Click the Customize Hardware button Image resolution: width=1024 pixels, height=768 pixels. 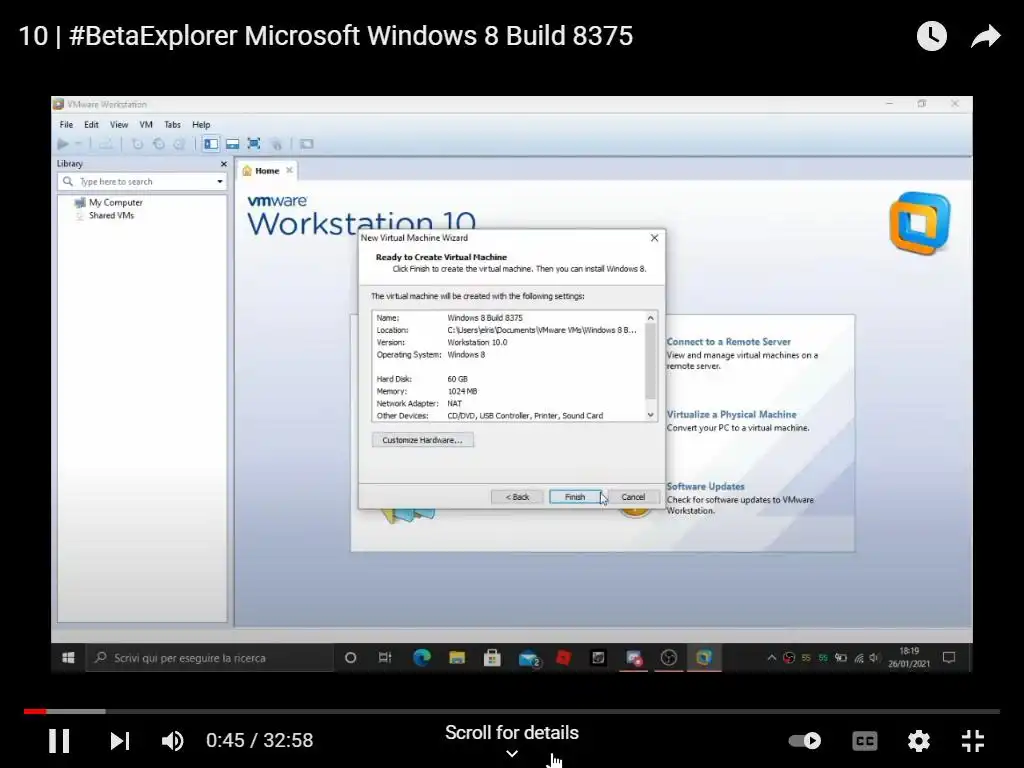coord(423,440)
